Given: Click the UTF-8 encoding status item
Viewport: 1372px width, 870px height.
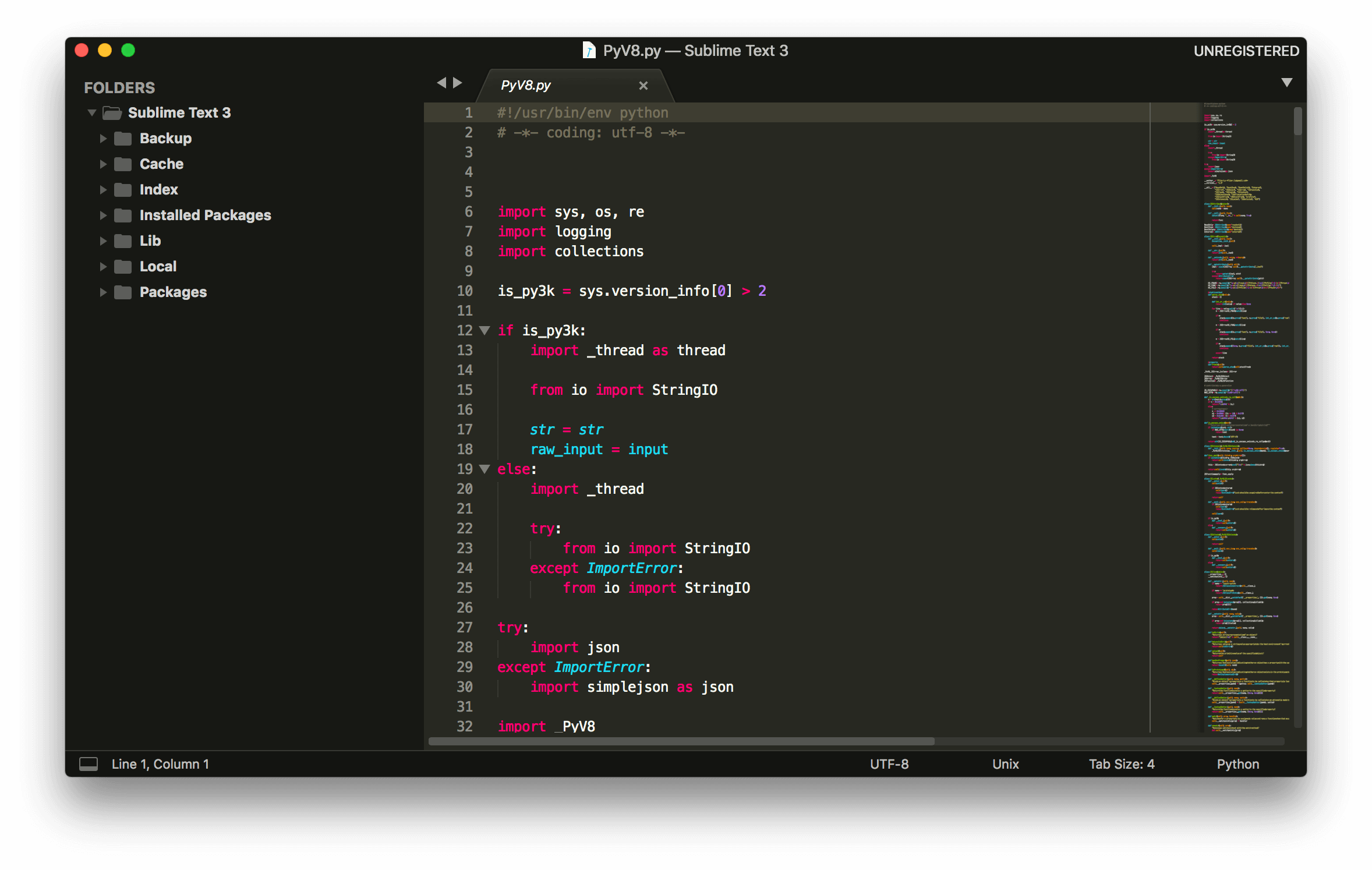Looking at the screenshot, I should 889,764.
